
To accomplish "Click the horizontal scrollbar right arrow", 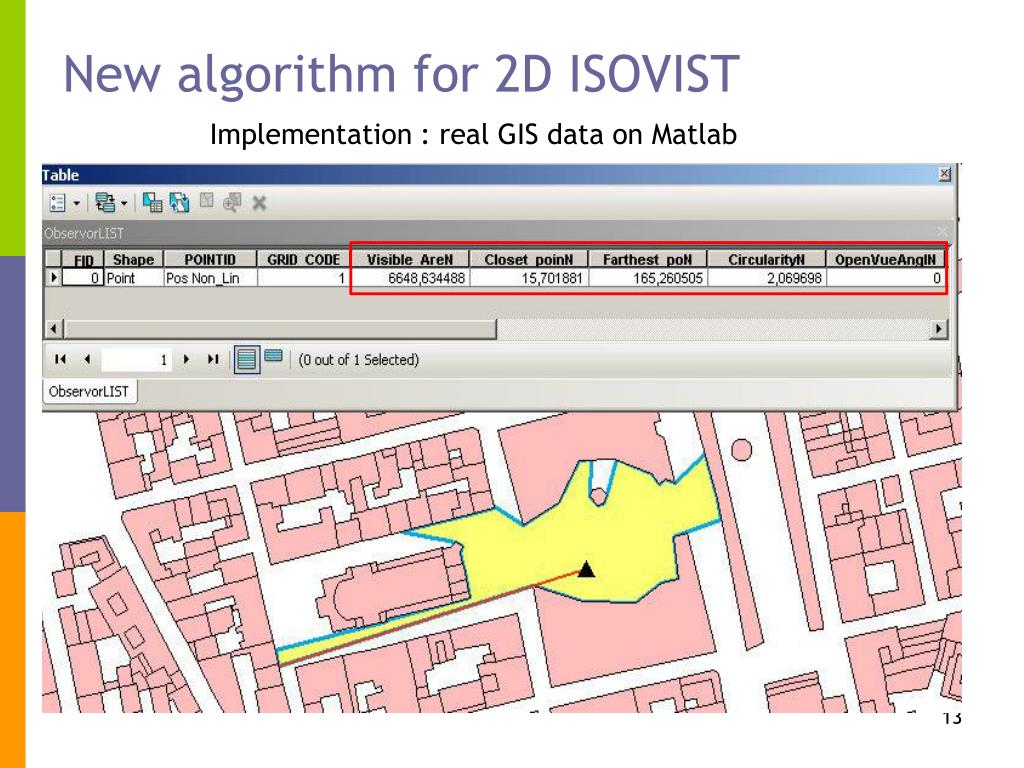I will click(938, 328).
